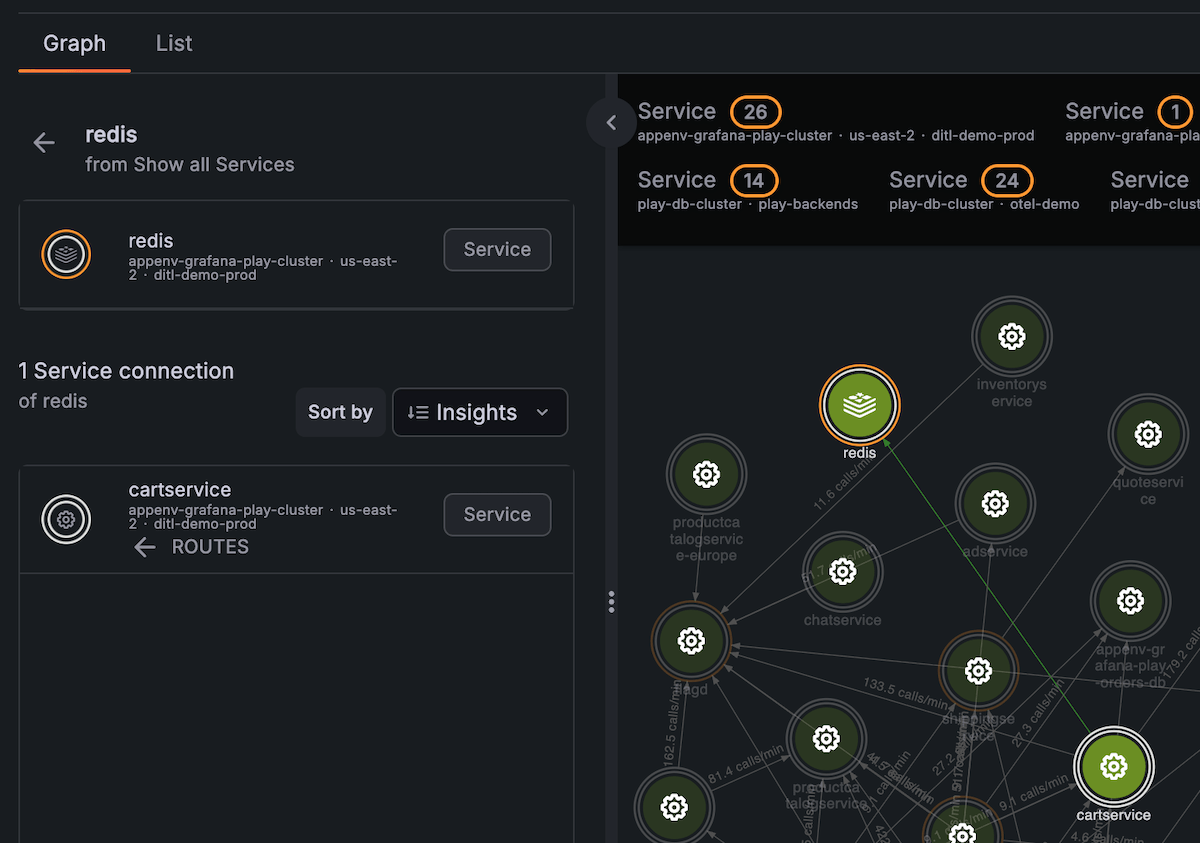This screenshot has height=843, width=1200.
Task: Collapse the left details panel with the chevron
Action: (x=610, y=122)
